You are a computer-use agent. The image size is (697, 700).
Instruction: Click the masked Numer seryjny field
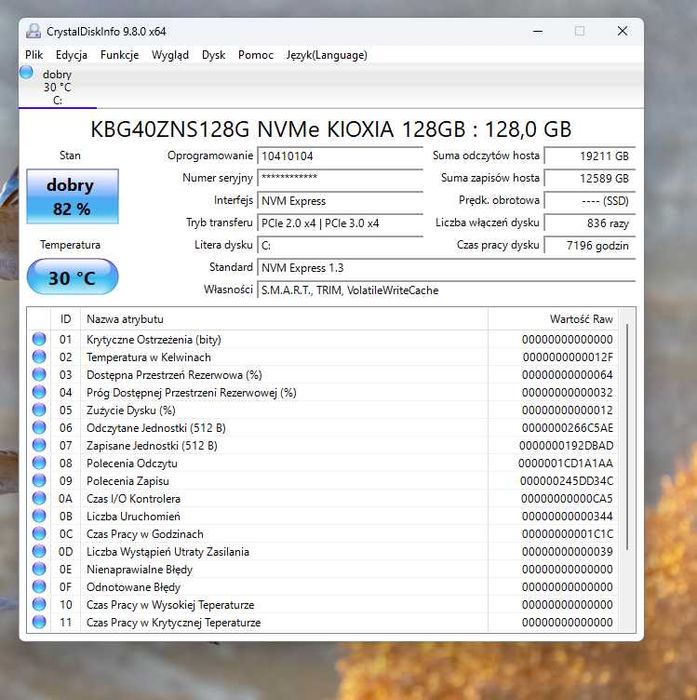pos(340,178)
